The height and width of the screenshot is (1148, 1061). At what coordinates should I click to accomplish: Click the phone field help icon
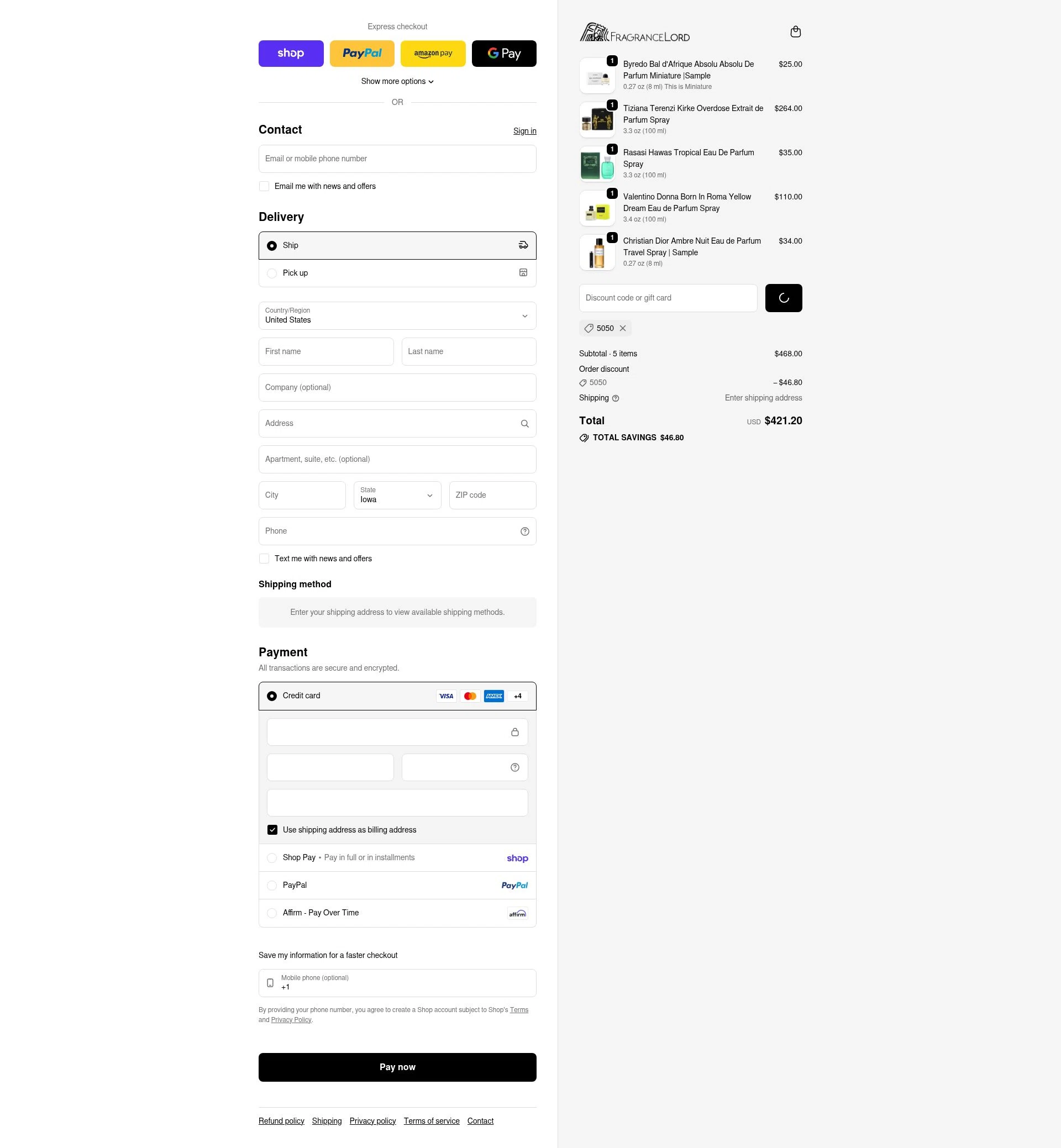point(524,531)
